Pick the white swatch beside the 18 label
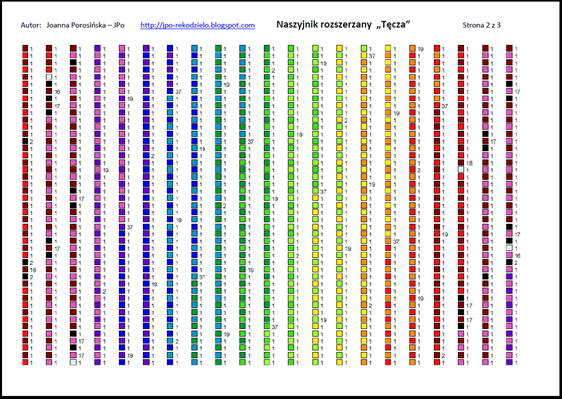The image size is (562, 399). coord(461,169)
